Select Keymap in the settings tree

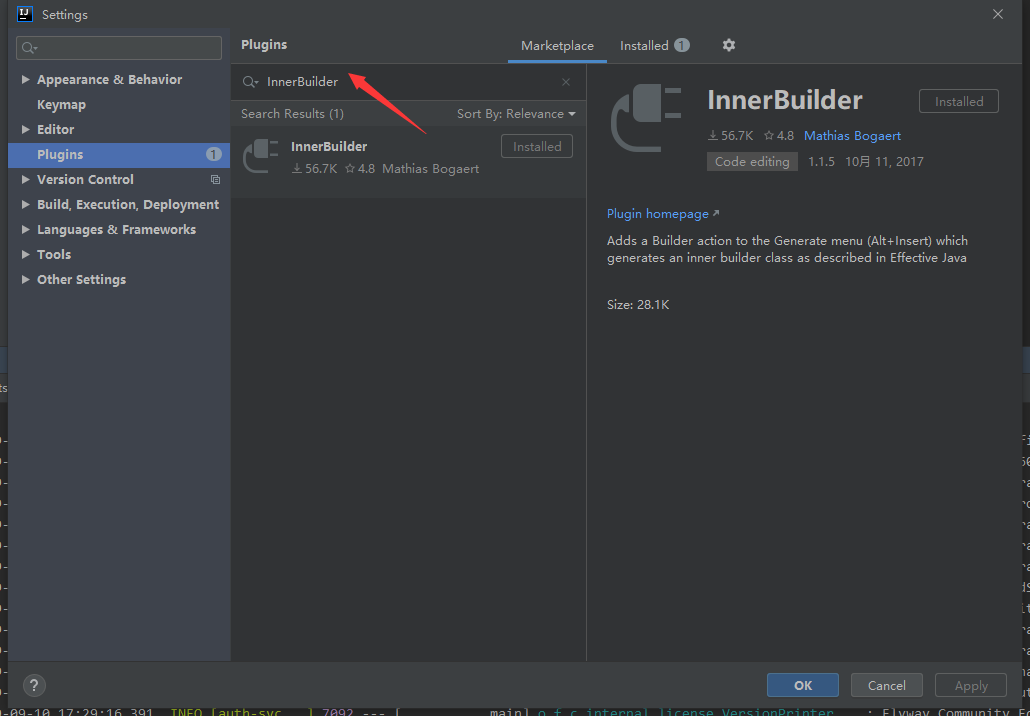click(61, 104)
